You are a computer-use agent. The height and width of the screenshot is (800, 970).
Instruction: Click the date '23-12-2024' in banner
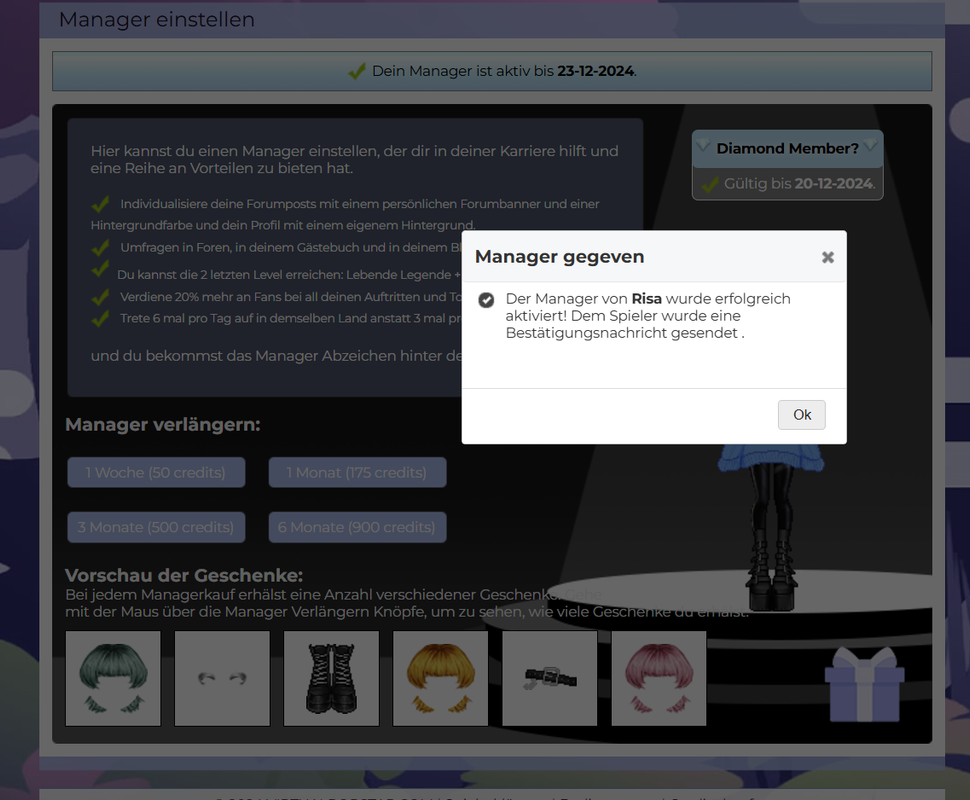click(x=596, y=71)
